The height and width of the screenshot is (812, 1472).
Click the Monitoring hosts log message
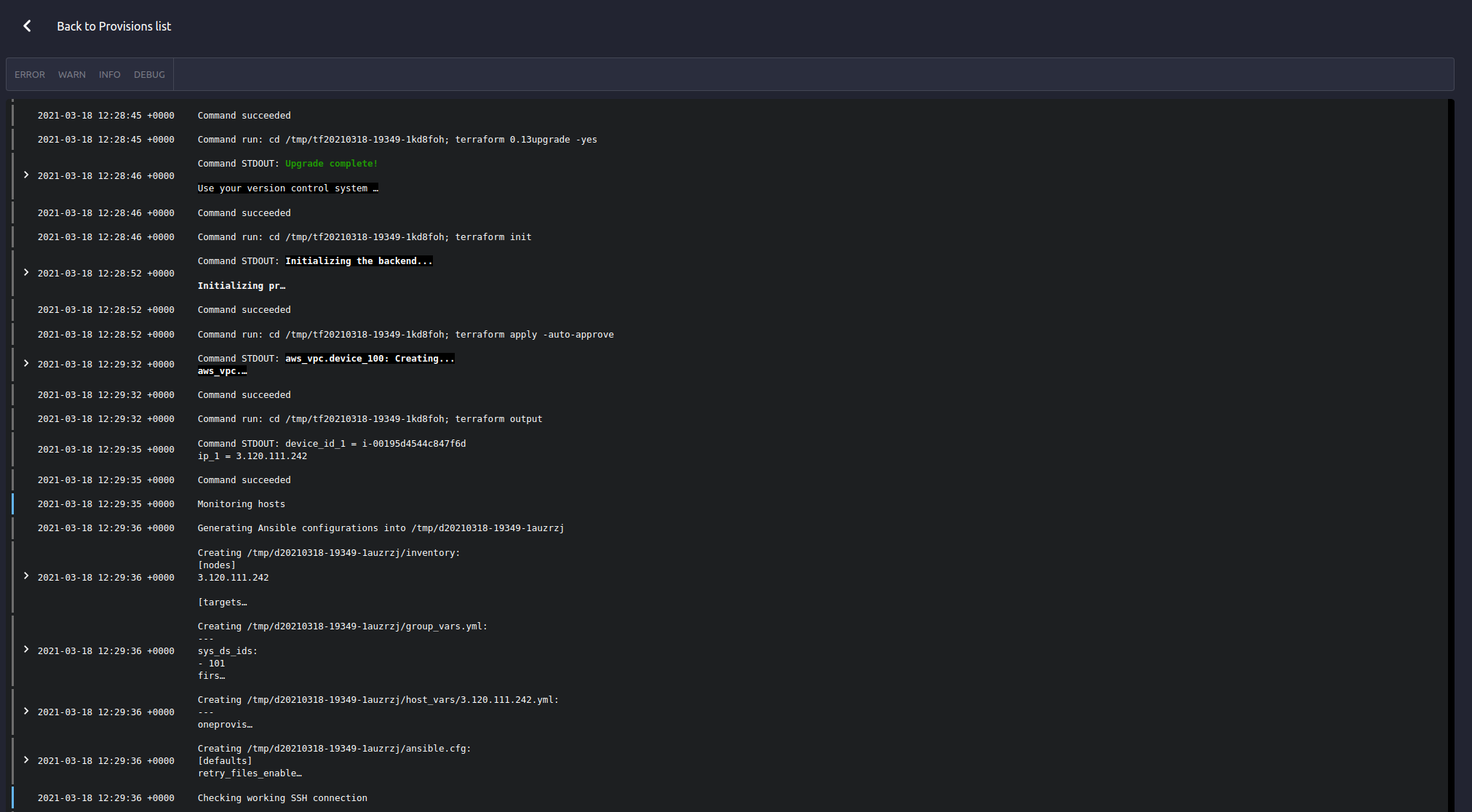coord(242,504)
